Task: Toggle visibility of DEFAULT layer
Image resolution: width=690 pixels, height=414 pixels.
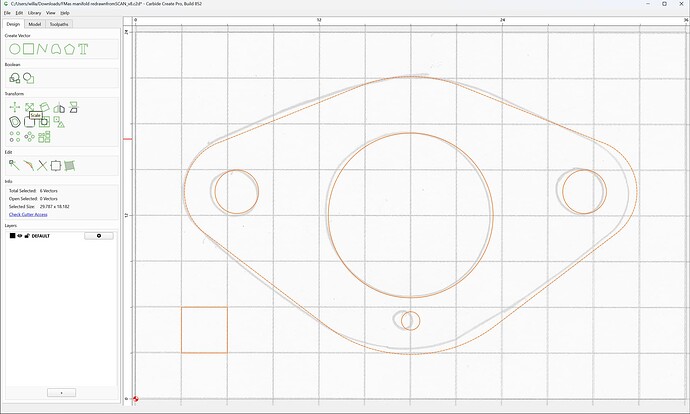Action: click(20, 236)
